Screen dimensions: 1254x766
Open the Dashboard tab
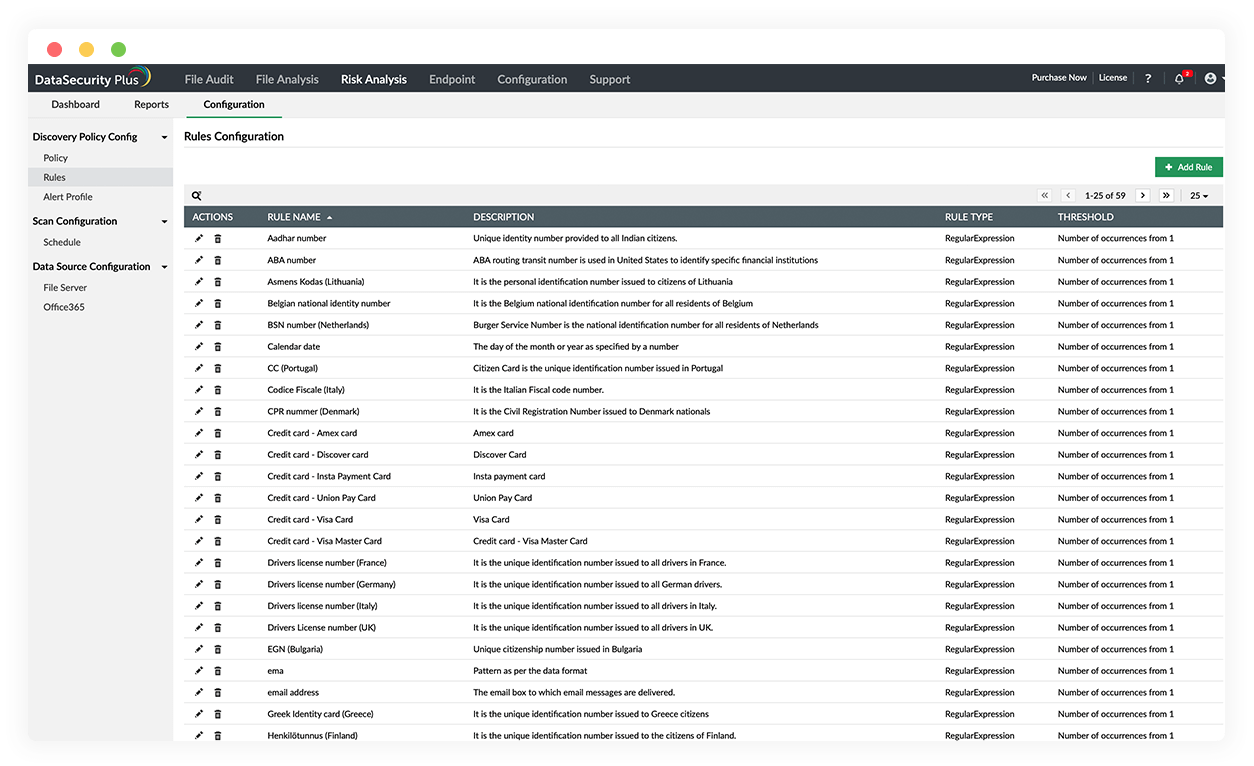coord(75,104)
